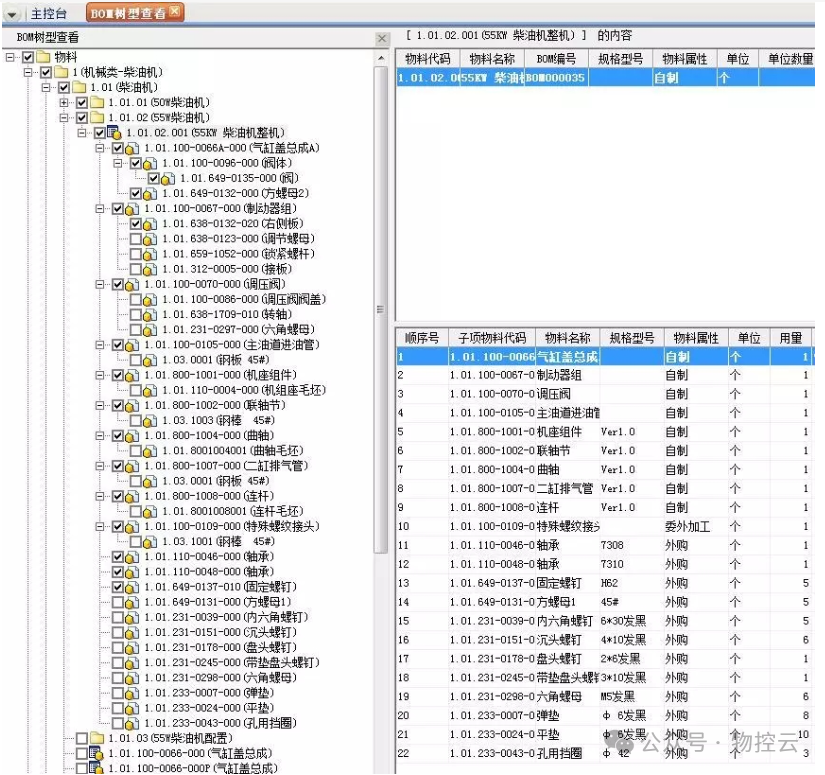Viewport: 825px width, 775px height.
Task: Click the part icon beside 制动器组
Action: click(x=133, y=209)
